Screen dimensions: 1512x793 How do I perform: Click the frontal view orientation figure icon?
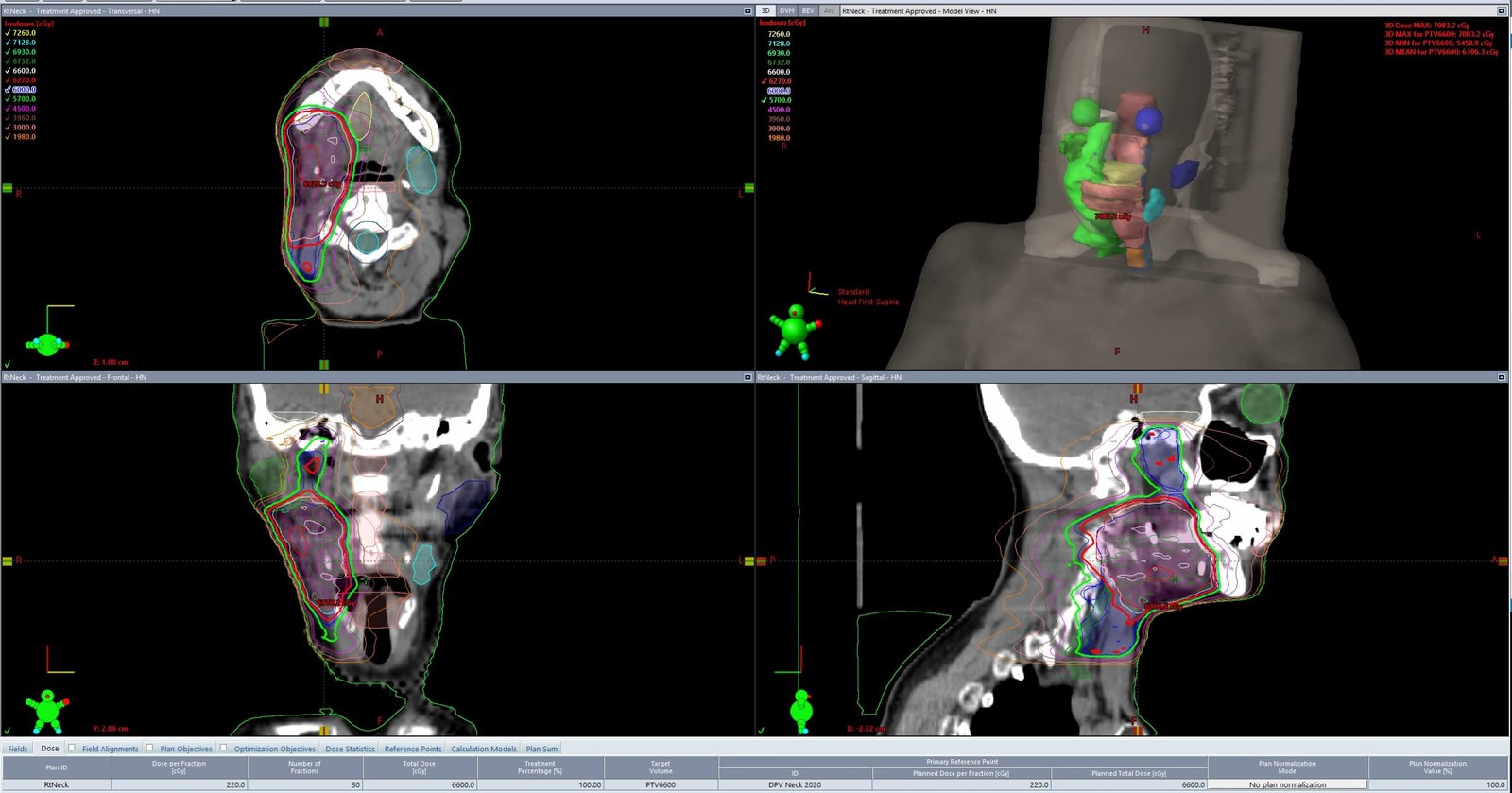point(46,711)
